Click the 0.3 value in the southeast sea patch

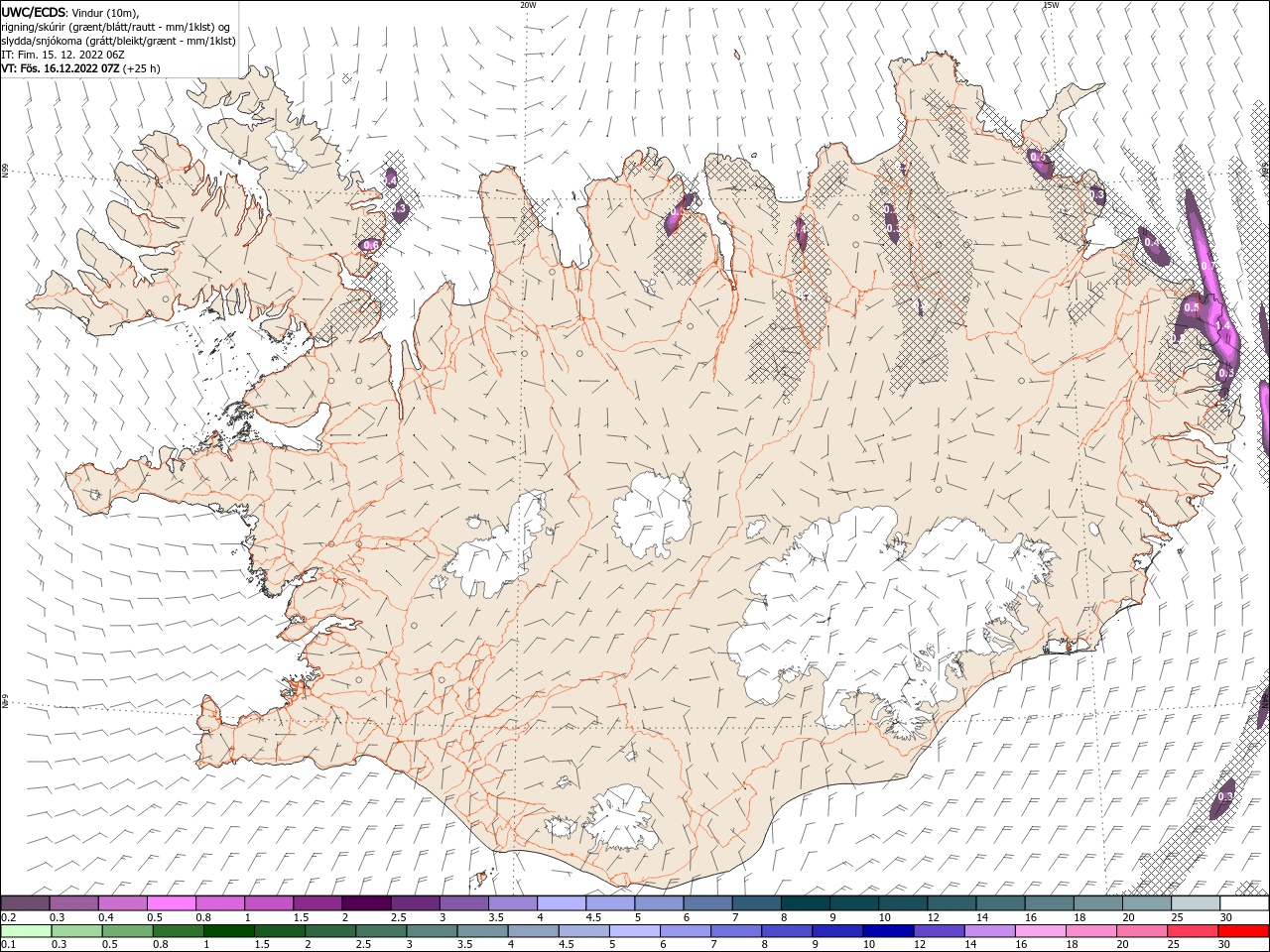[x=1225, y=796]
